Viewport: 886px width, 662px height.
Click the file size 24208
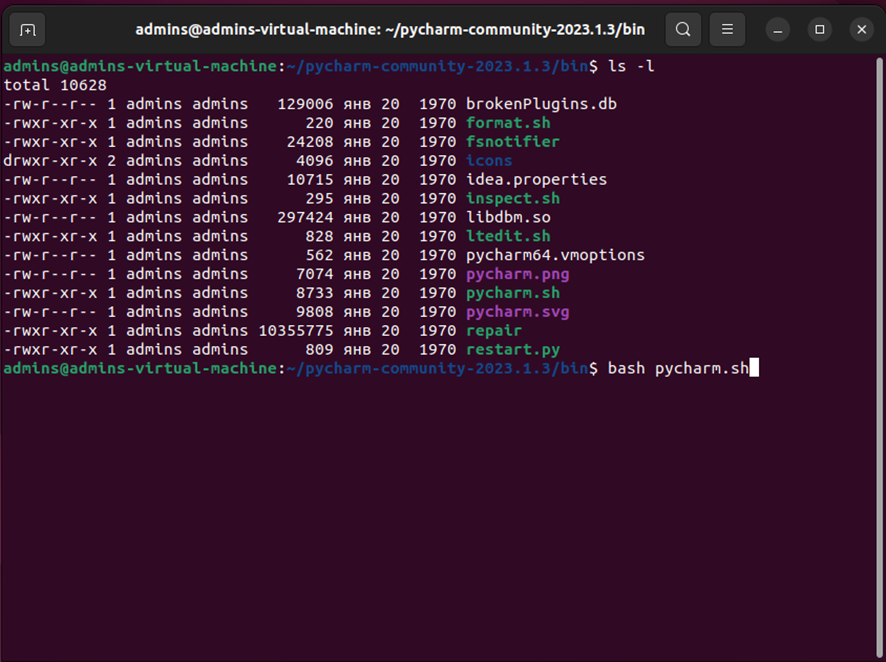(x=310, y=142)
